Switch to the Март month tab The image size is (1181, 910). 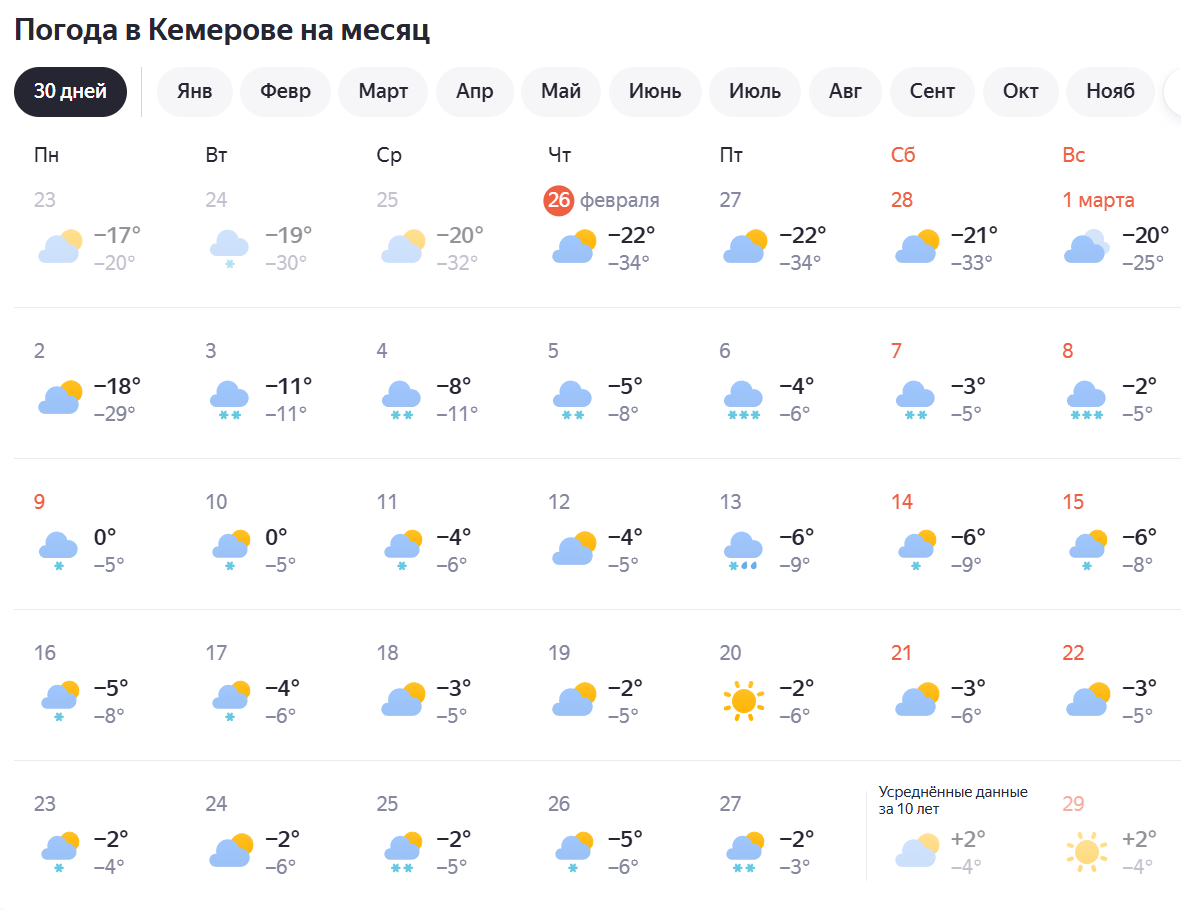(x=383, y=92)
